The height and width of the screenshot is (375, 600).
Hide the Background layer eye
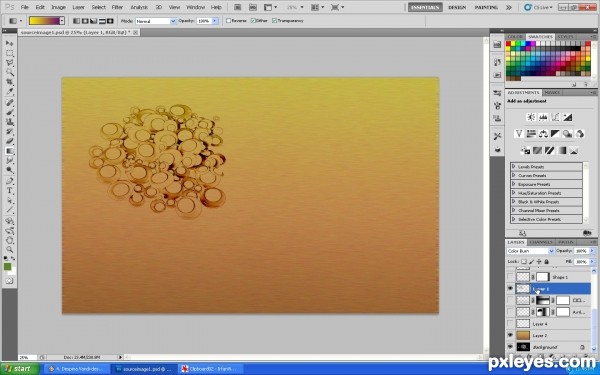coord(510,347)
